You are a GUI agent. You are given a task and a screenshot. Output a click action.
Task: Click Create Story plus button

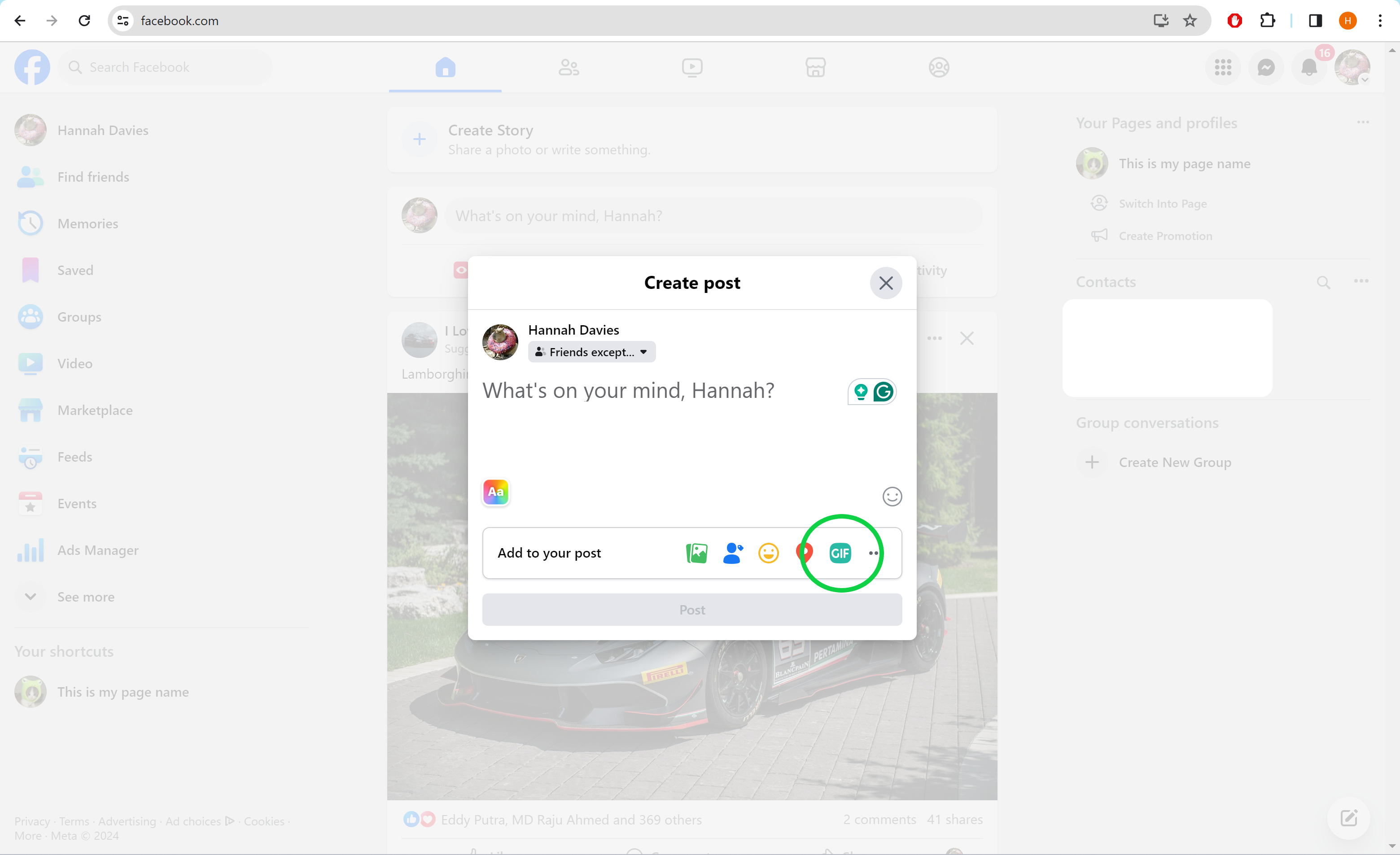[x=419, y=139]
